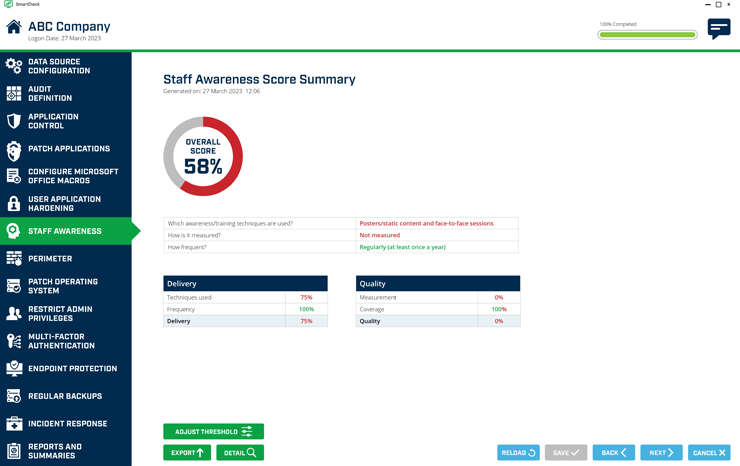The image size is (740, 466).
Task: Go to the Next page
Action: tap(661, 453)
